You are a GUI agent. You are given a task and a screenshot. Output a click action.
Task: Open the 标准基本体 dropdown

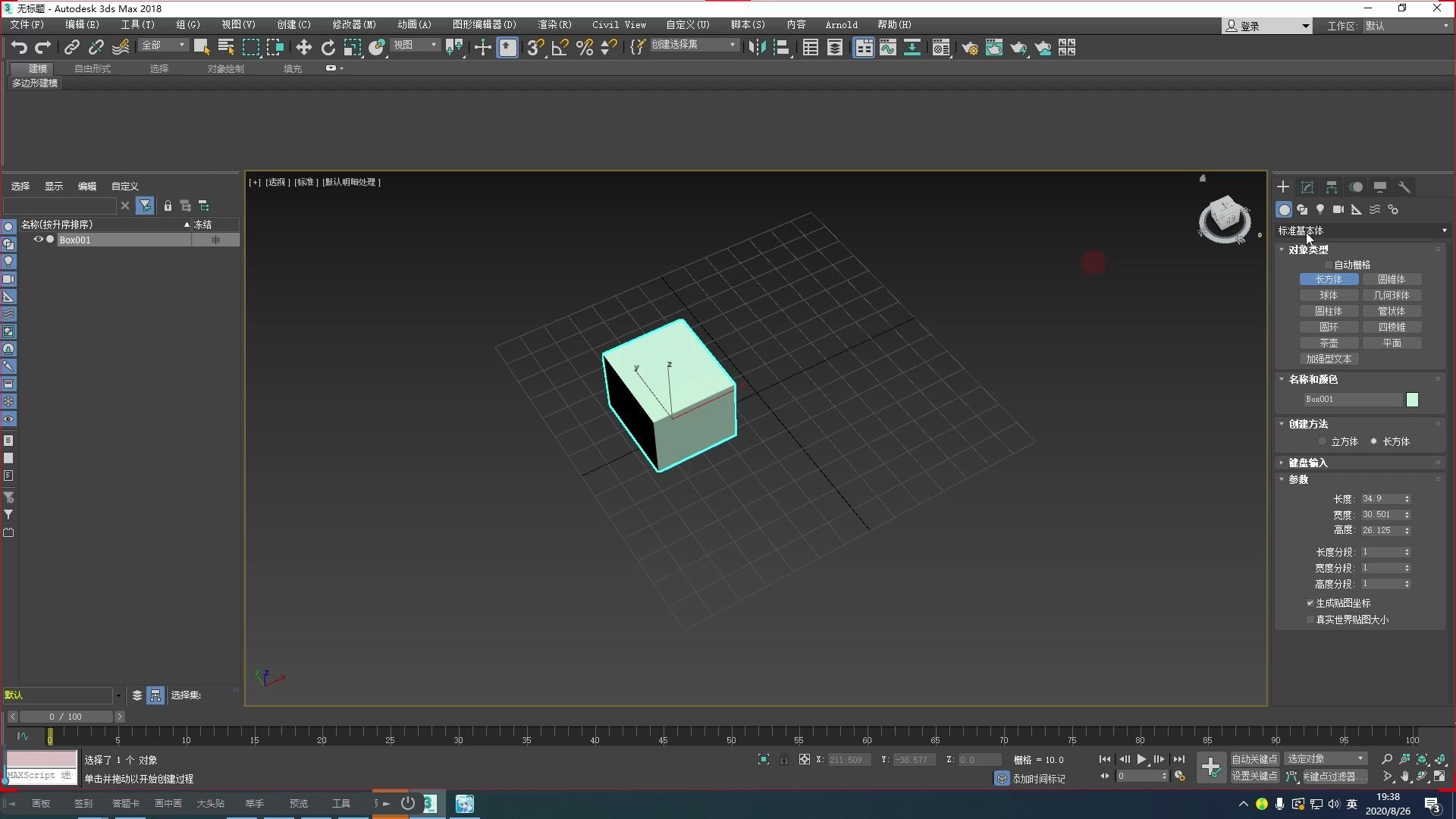click(x=1362, y=231)
